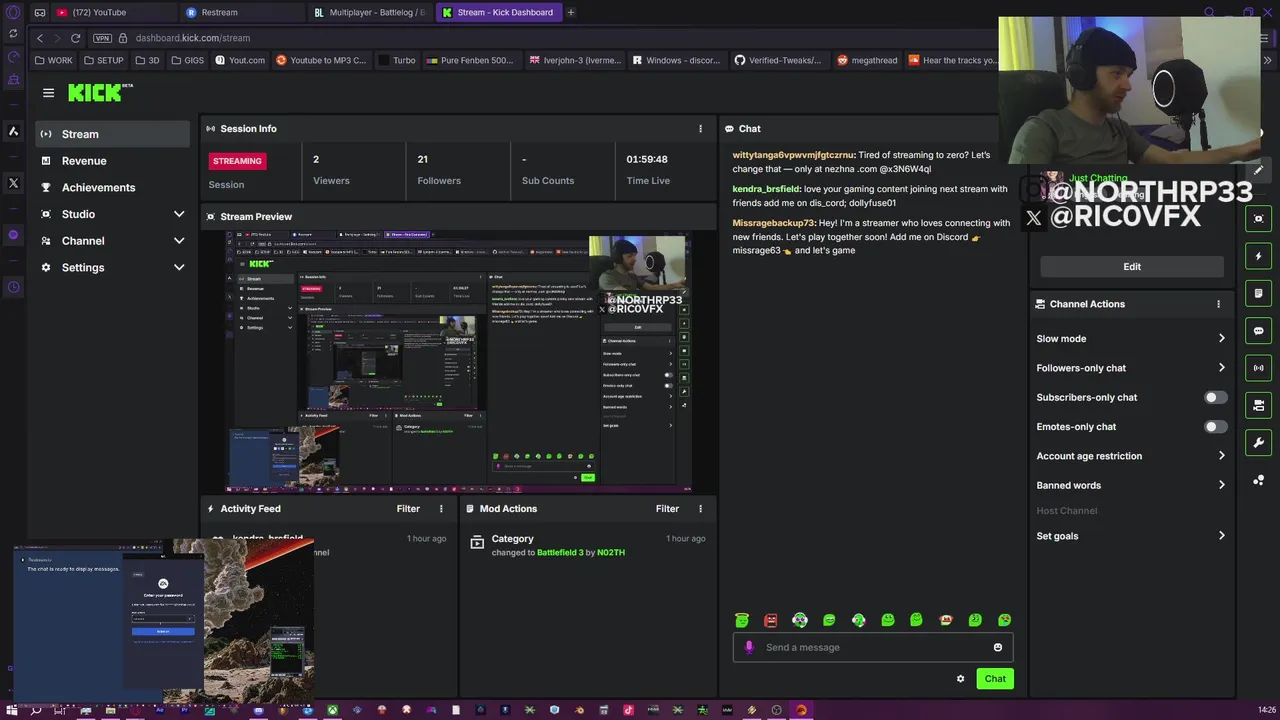Insert the red angry block emote
The image size is (1280, 720).
[770, 620]
